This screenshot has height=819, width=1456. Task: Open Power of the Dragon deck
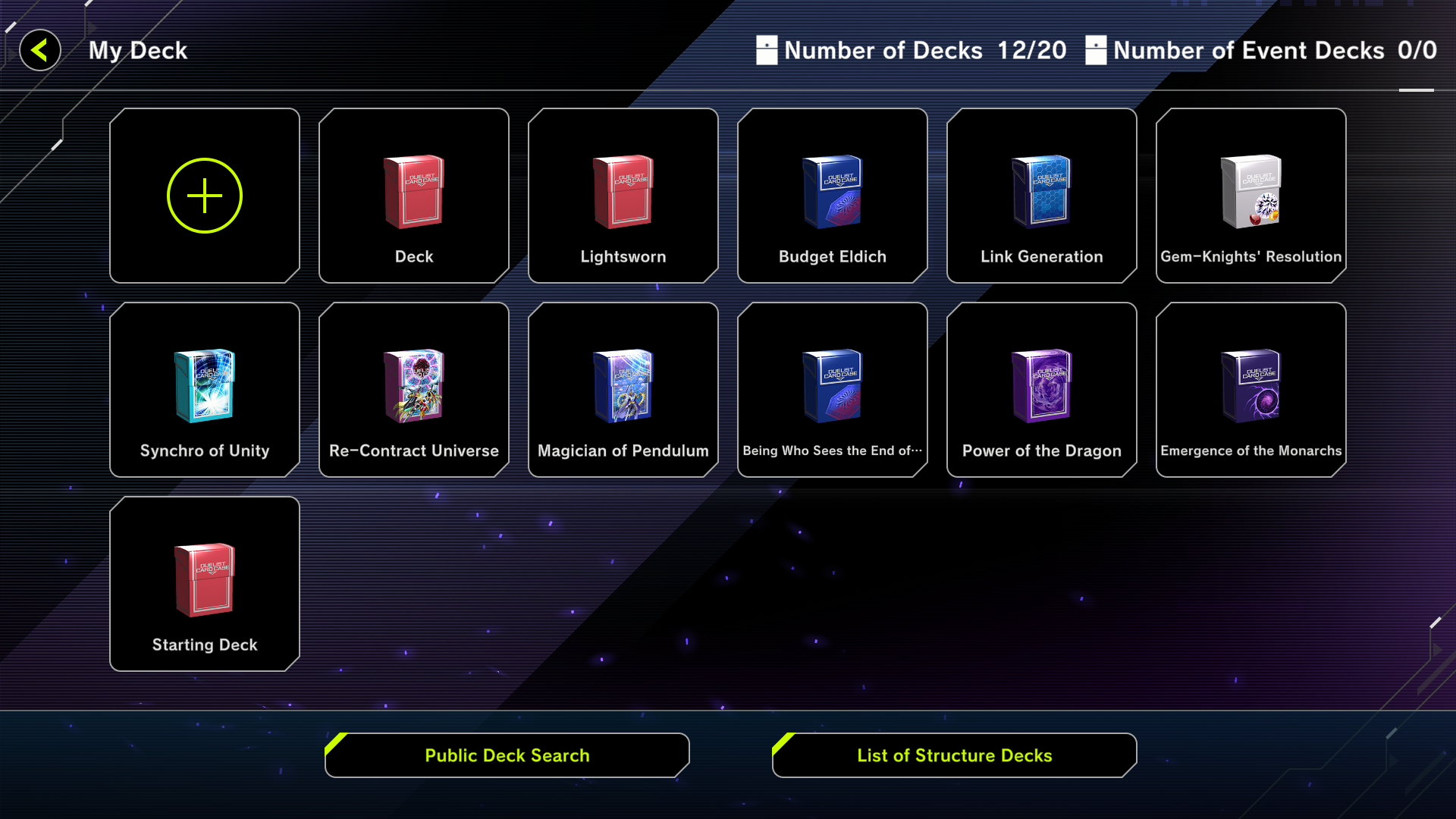[x=1042, y=390]
